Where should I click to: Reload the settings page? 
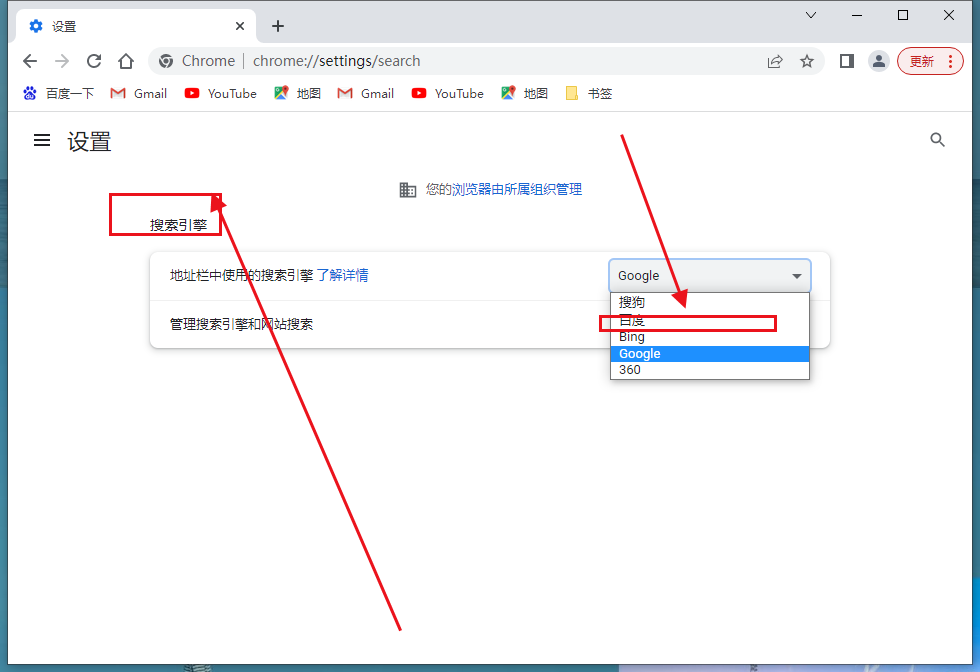tap(94, 61)
